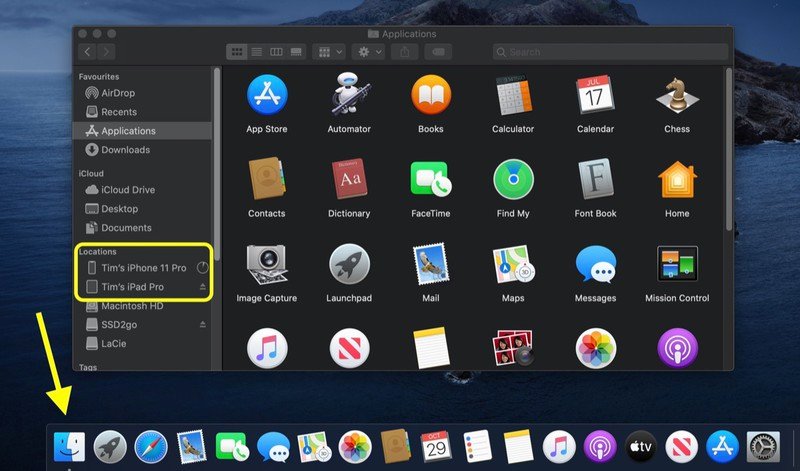This screenshot has width=800, height=471.
Task: Open the Chess app icon
Action: (677, 96)
